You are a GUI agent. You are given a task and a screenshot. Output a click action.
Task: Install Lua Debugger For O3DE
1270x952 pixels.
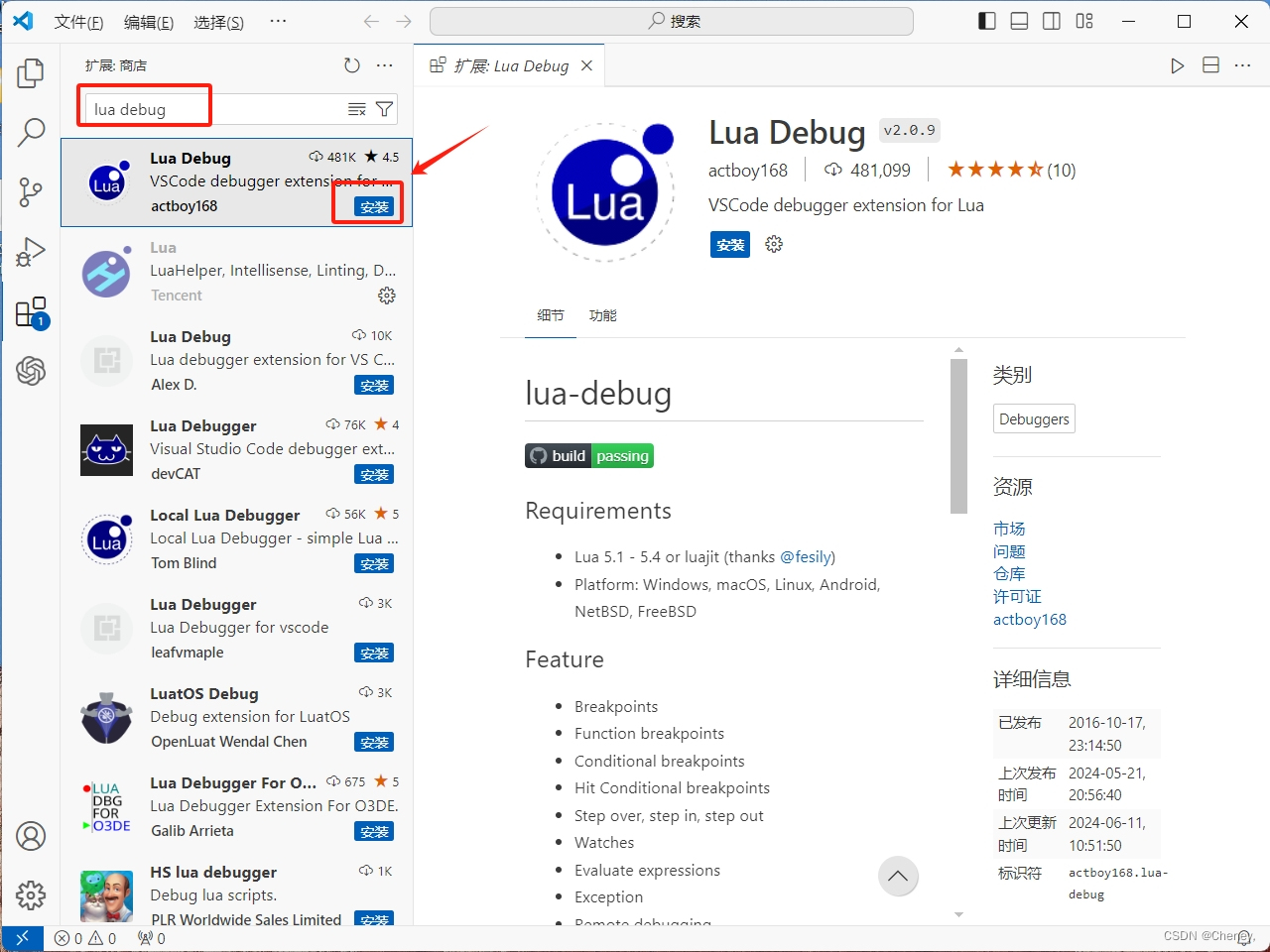coord(374,831)
